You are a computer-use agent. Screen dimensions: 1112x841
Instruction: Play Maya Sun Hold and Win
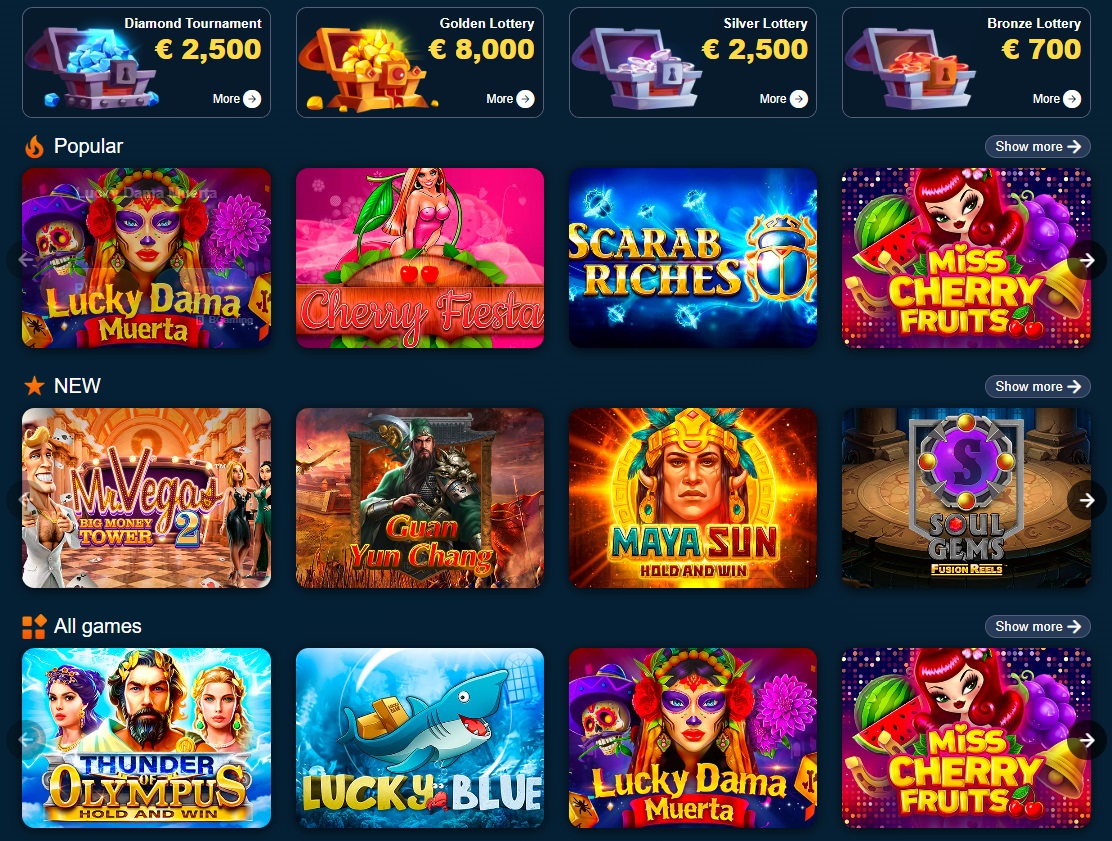click(x=693, y=498)
